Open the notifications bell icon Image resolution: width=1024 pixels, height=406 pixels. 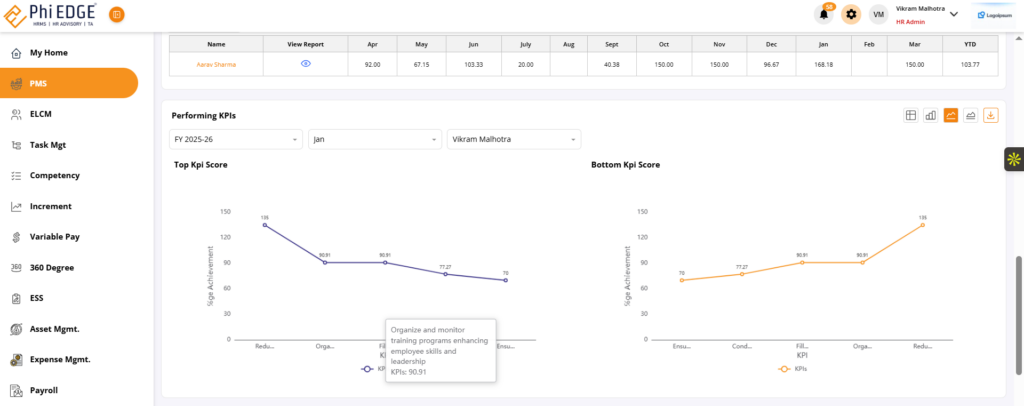(x=825, y=14)
